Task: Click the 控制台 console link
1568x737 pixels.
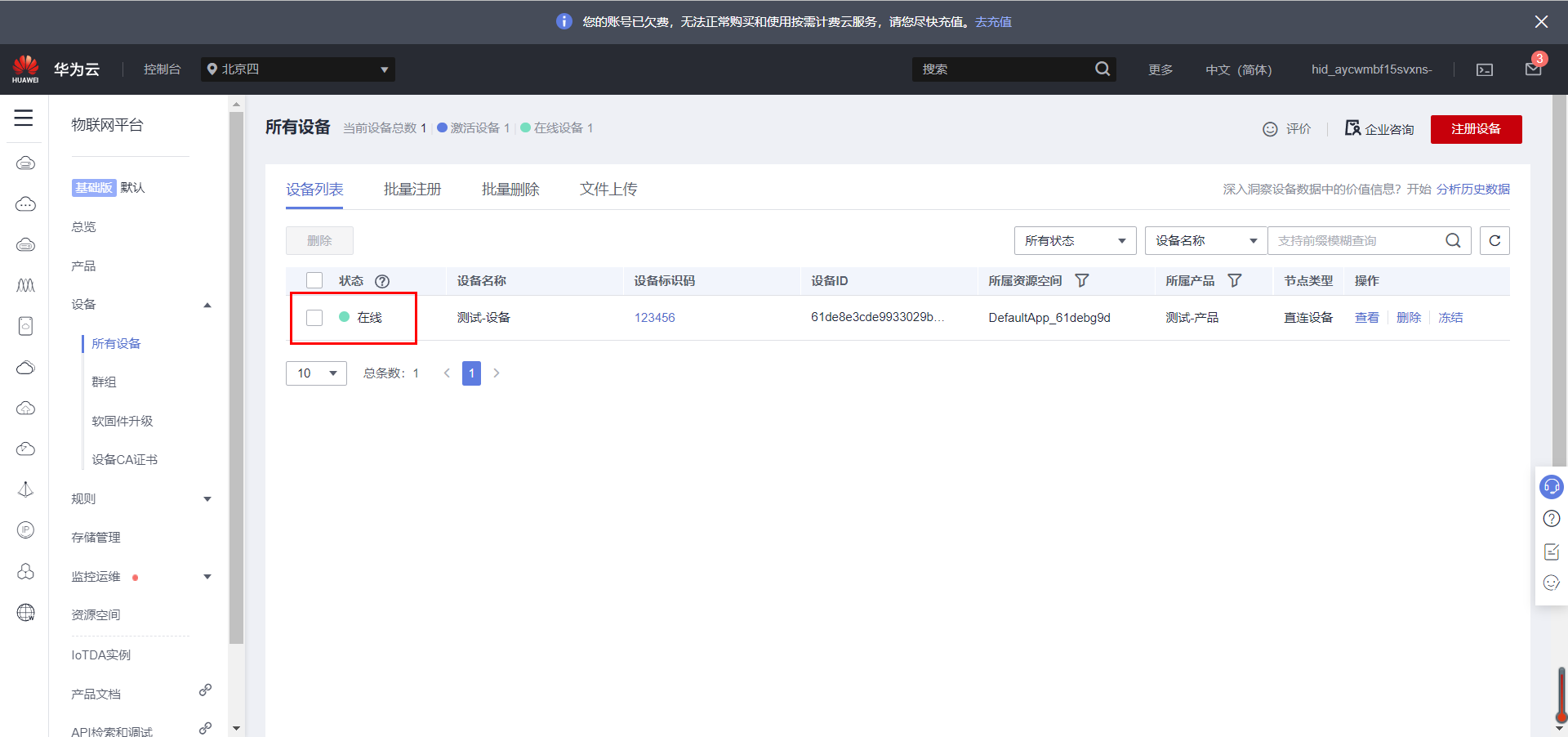Action: (162, 69)
